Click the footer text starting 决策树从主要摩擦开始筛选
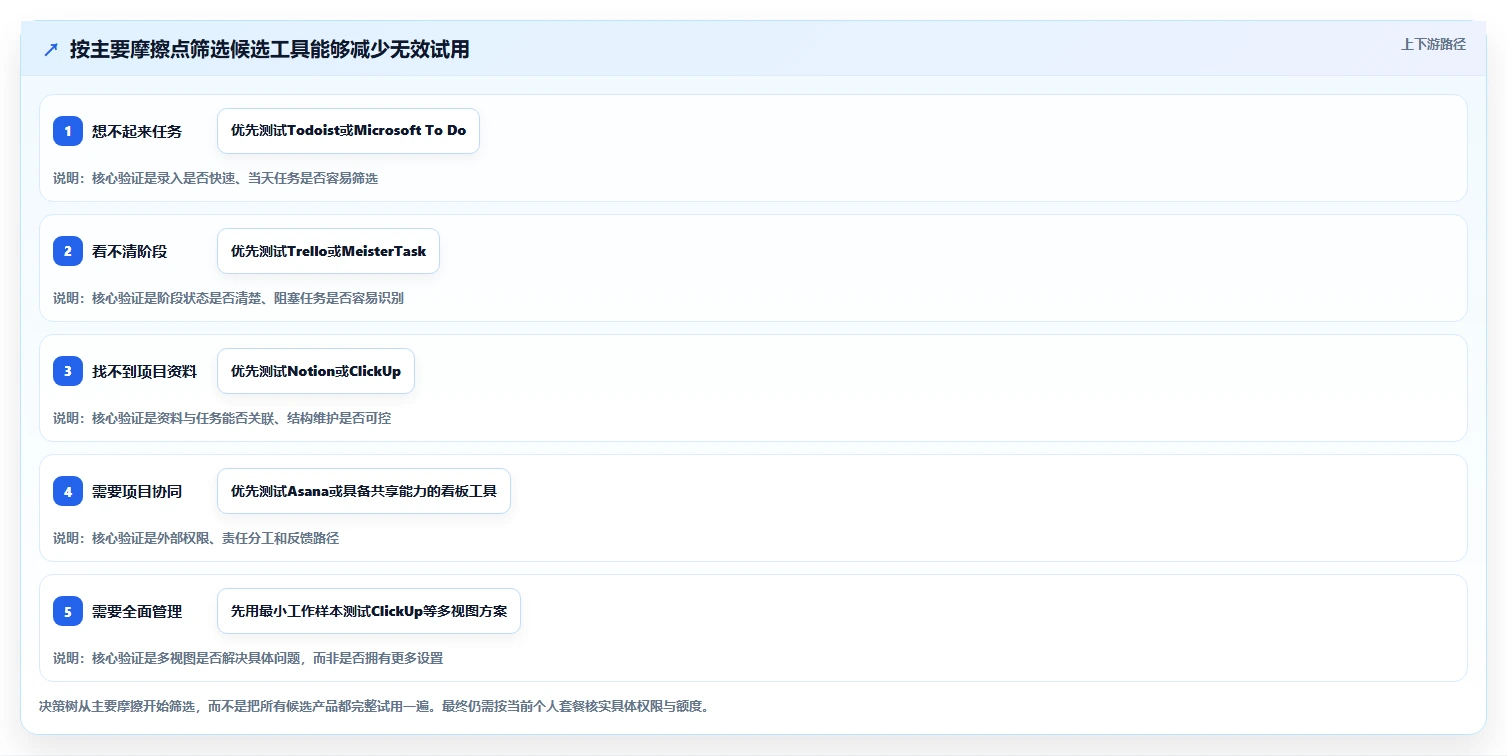The height and width of the screenshot is (756, 1507). pyautogui.click(x=374, y=706)
